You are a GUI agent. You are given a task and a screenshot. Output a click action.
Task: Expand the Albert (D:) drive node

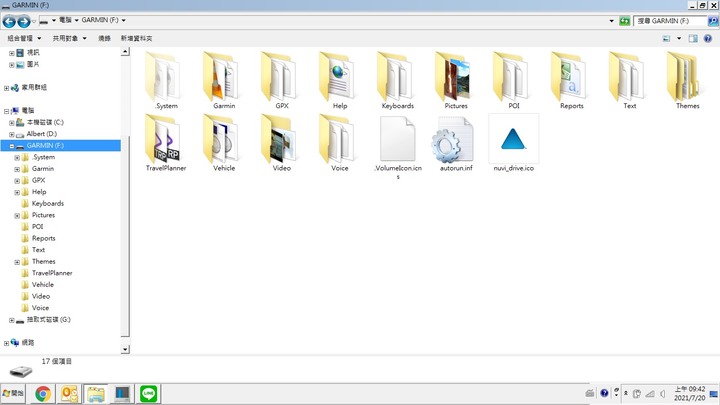click(12, 135)
